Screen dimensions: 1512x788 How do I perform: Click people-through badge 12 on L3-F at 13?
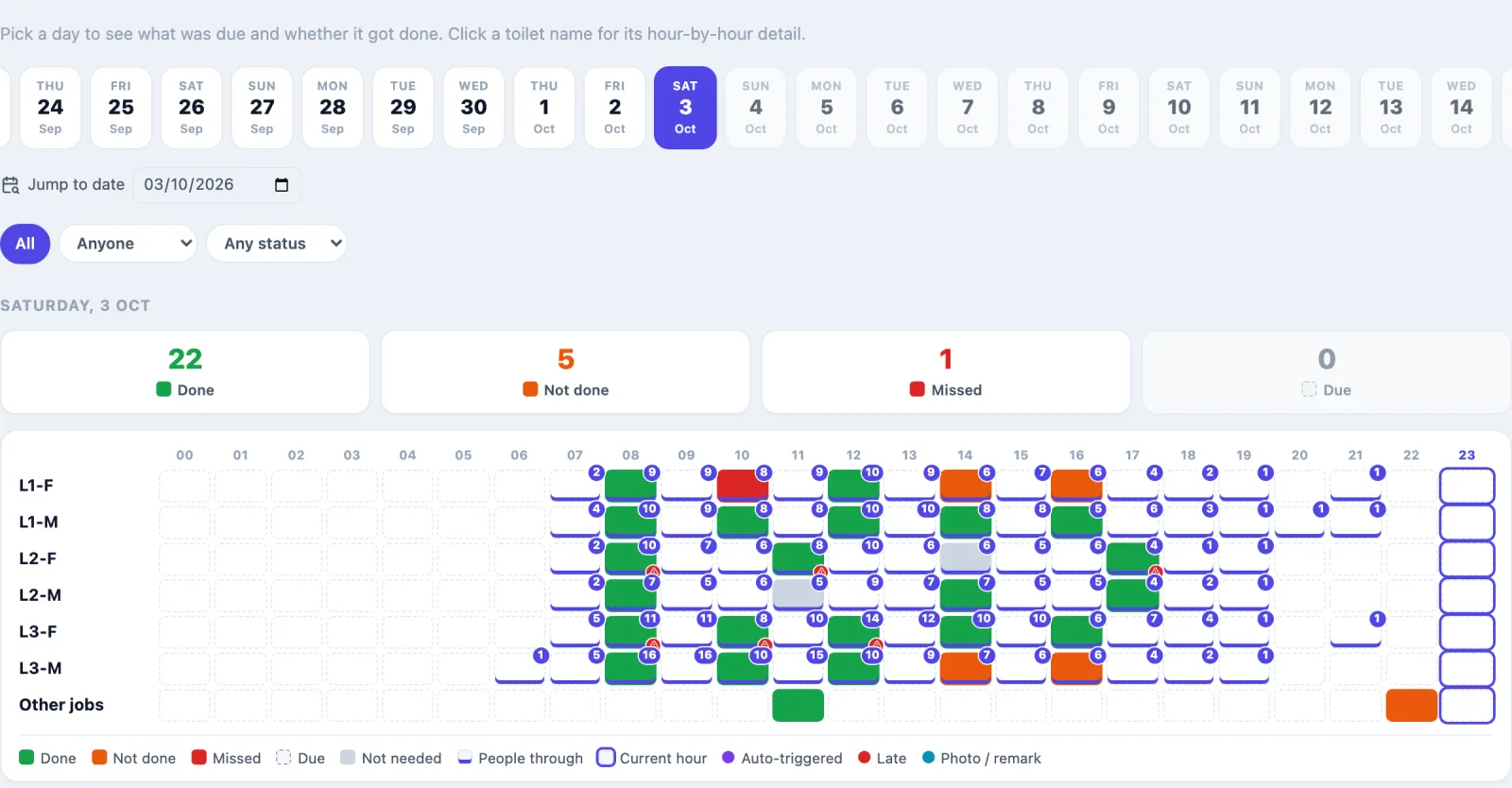928,619
